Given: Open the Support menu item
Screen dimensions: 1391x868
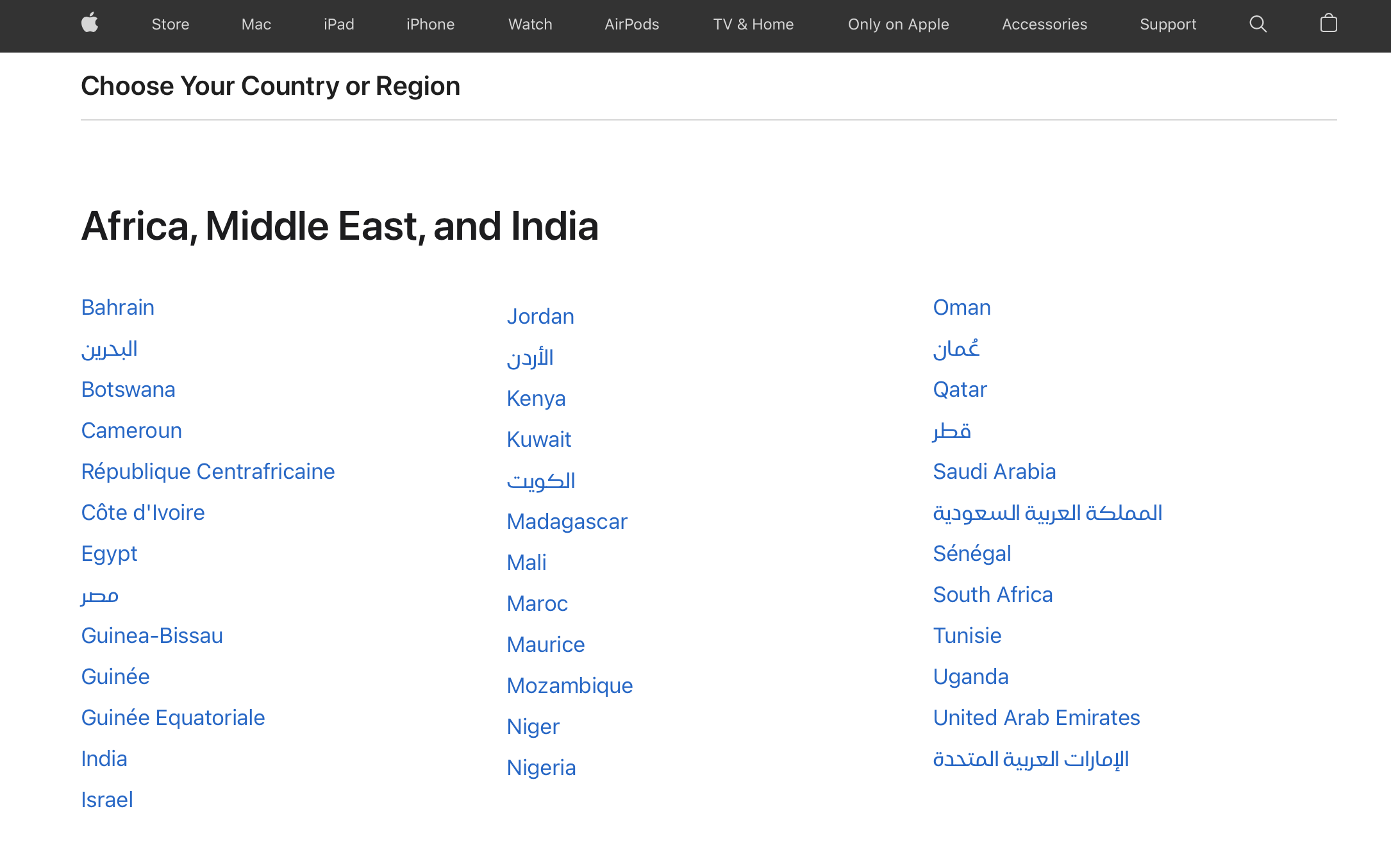Looking at the screenshot, I should point(1167,24).
